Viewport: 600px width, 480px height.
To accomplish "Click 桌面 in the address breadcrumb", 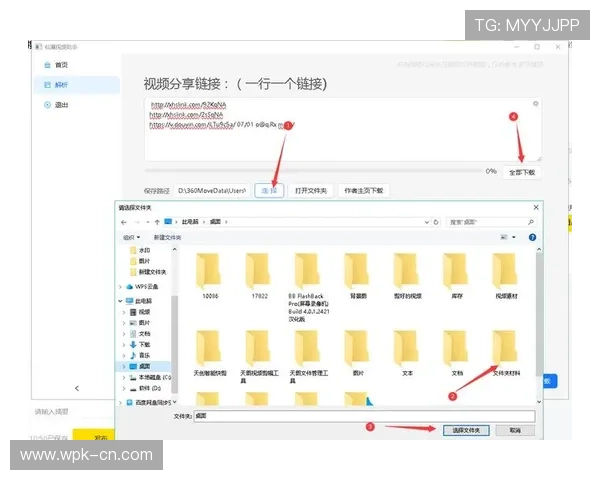I will pyautogui.click(x=215, y=222).
